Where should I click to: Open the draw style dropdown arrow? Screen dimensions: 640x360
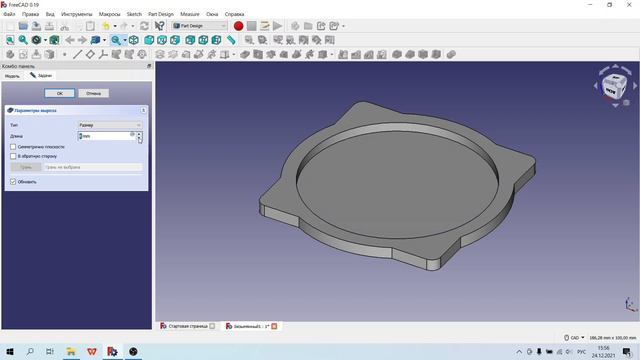click(45, 40)
